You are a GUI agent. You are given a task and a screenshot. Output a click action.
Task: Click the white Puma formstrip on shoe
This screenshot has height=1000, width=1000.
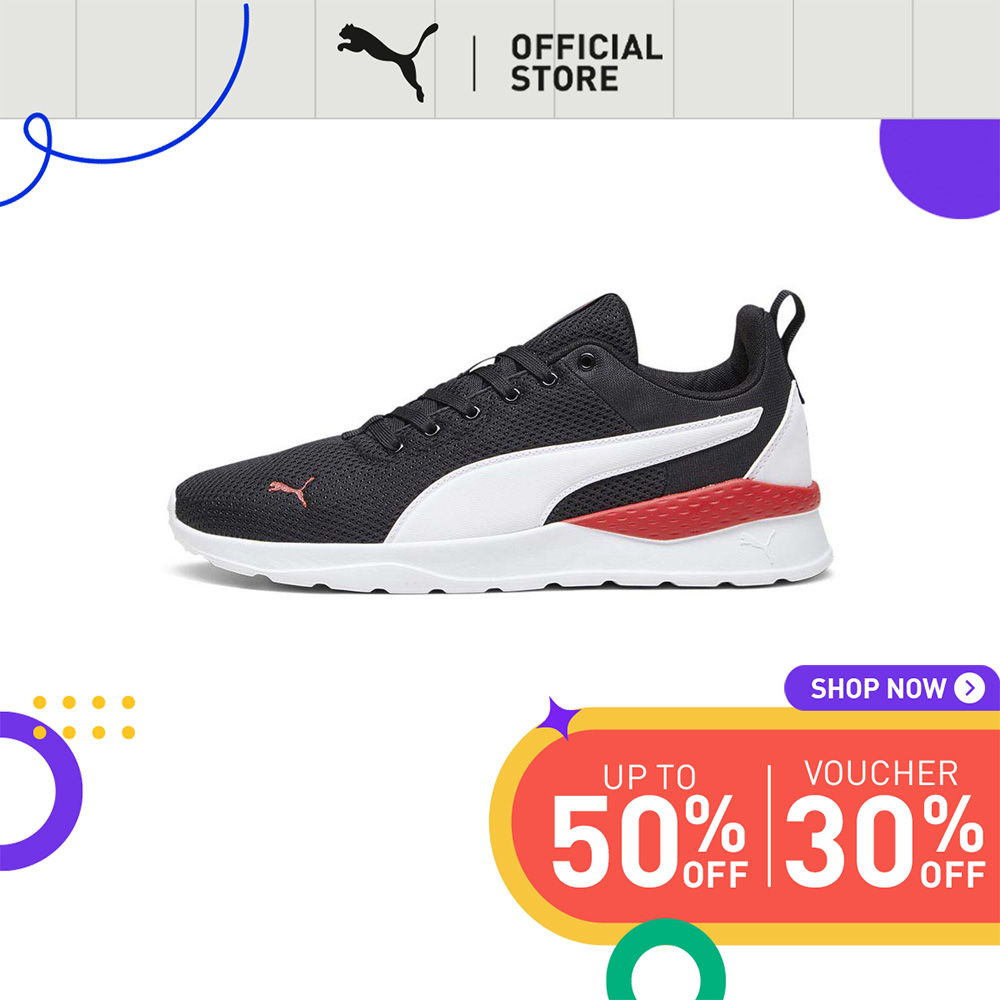(x=574, y=475)
